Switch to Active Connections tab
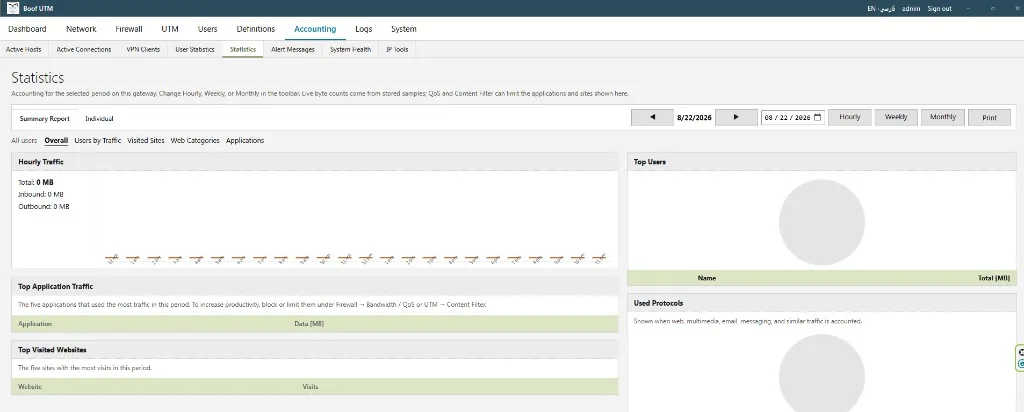The width and height of the screenshot is (1024, 412). (x=84, y=50)
